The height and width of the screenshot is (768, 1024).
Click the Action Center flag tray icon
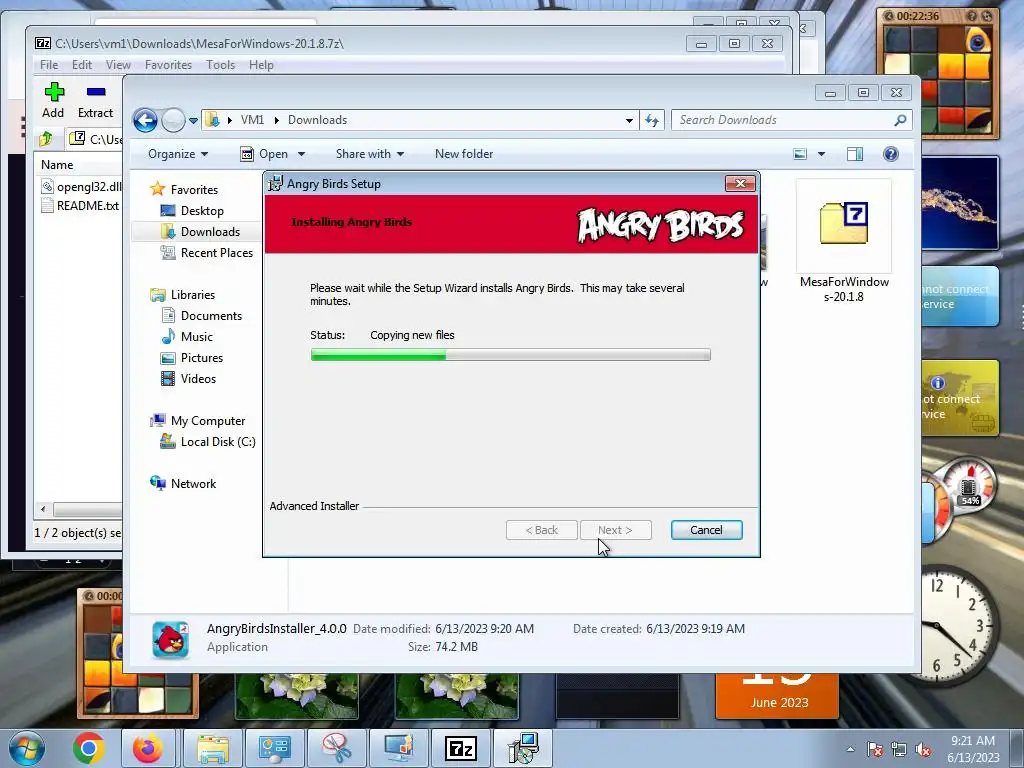point(875,750)
